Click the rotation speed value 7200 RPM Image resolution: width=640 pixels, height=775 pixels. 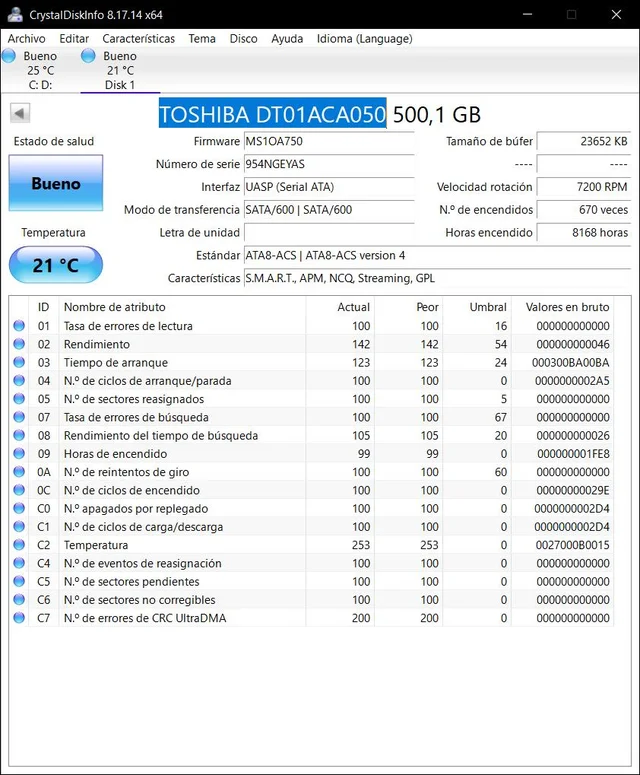click(584, 187)
